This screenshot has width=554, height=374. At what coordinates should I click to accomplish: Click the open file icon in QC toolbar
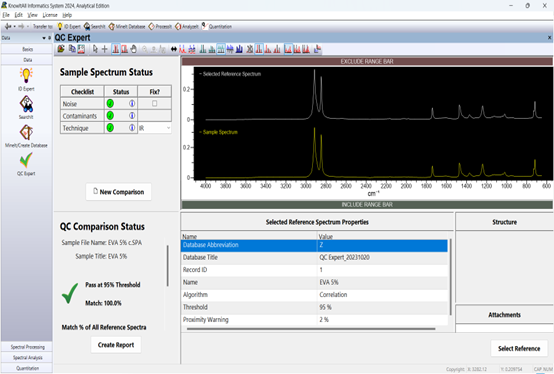[61, 49]
